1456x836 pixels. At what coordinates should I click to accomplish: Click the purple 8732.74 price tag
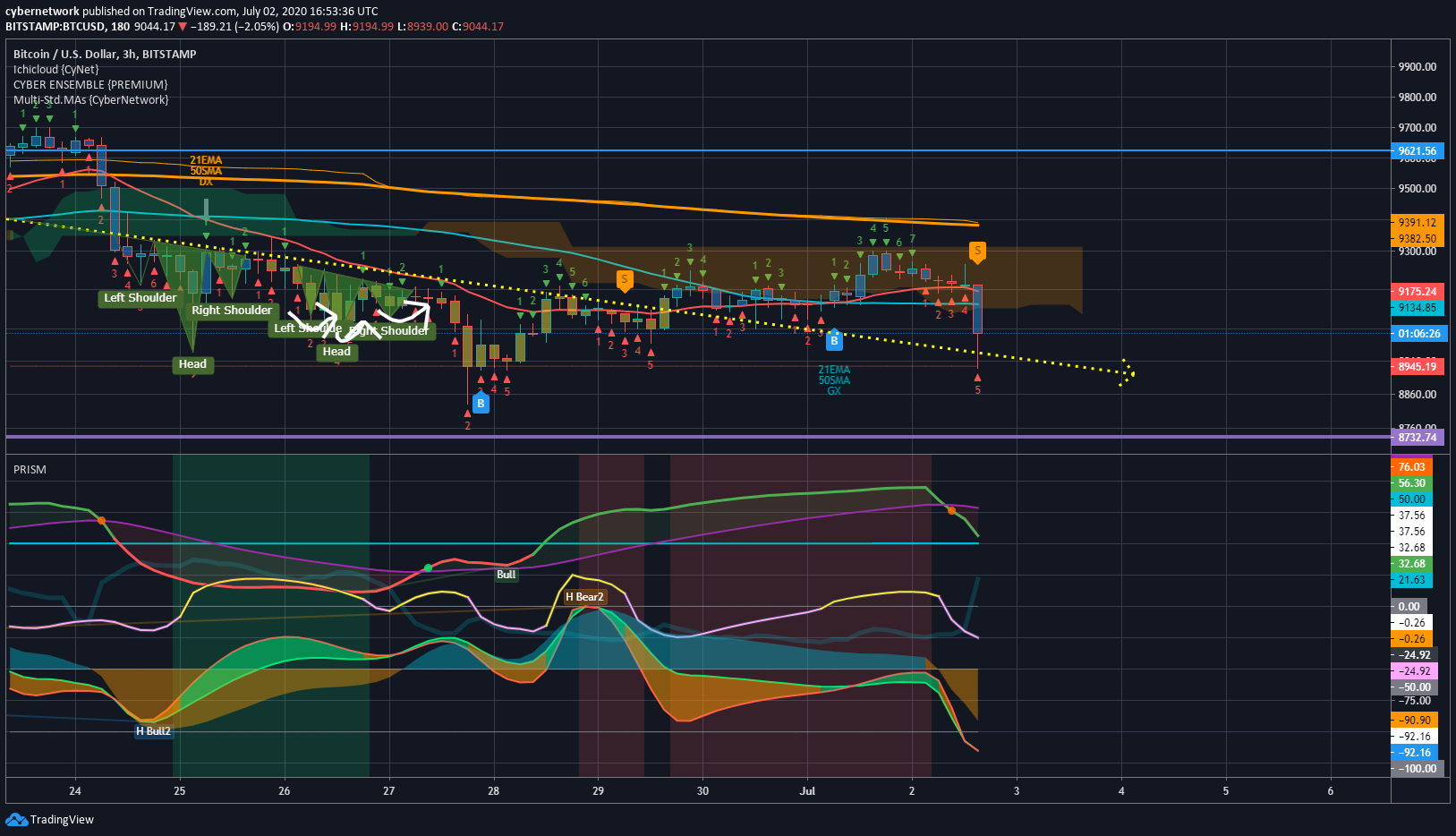(x=1417, y=438)
